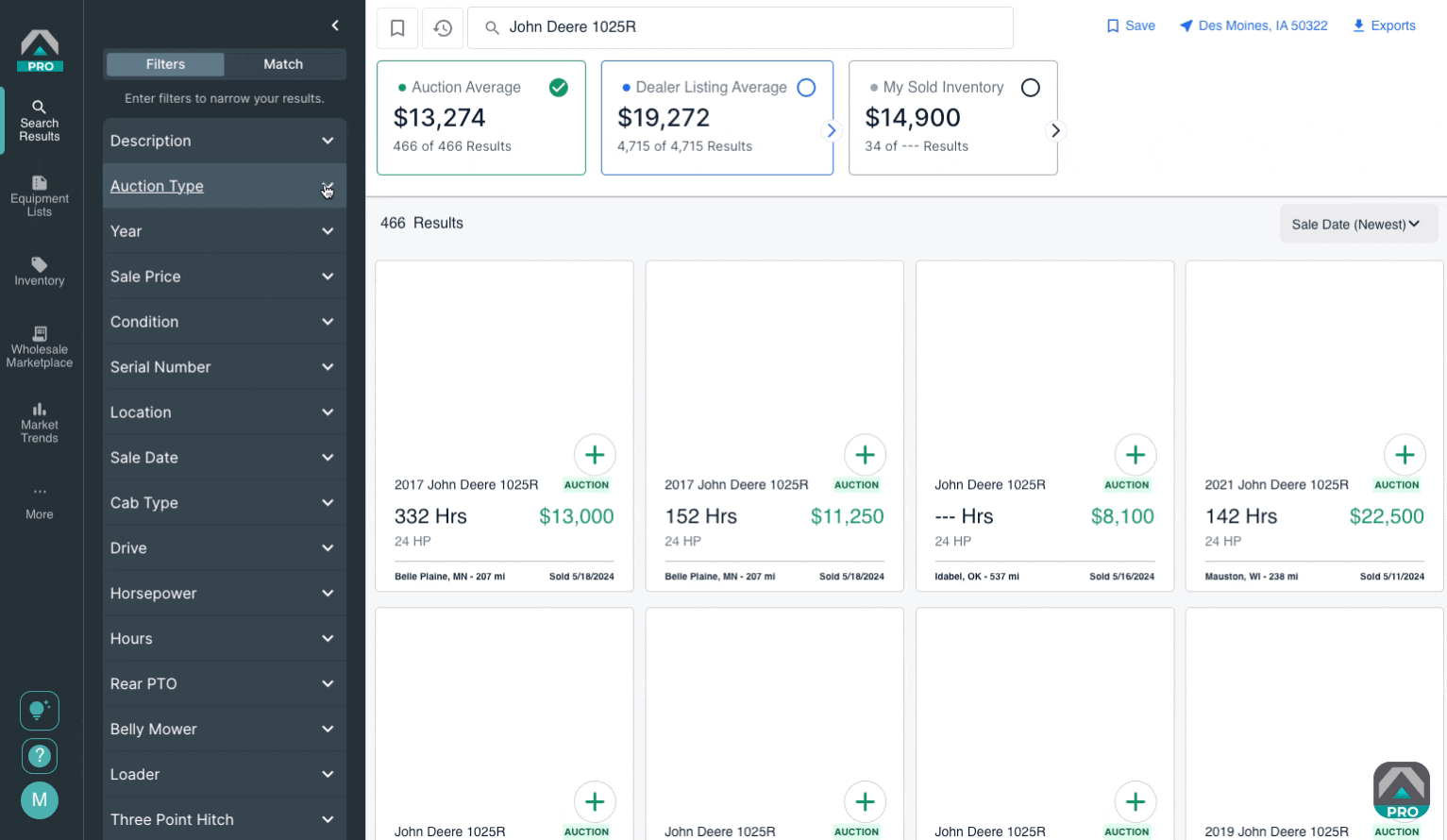Expand the Three Point Hitch filter
Viewport: 1447px width, 840px height.
[x=224, y=819]
